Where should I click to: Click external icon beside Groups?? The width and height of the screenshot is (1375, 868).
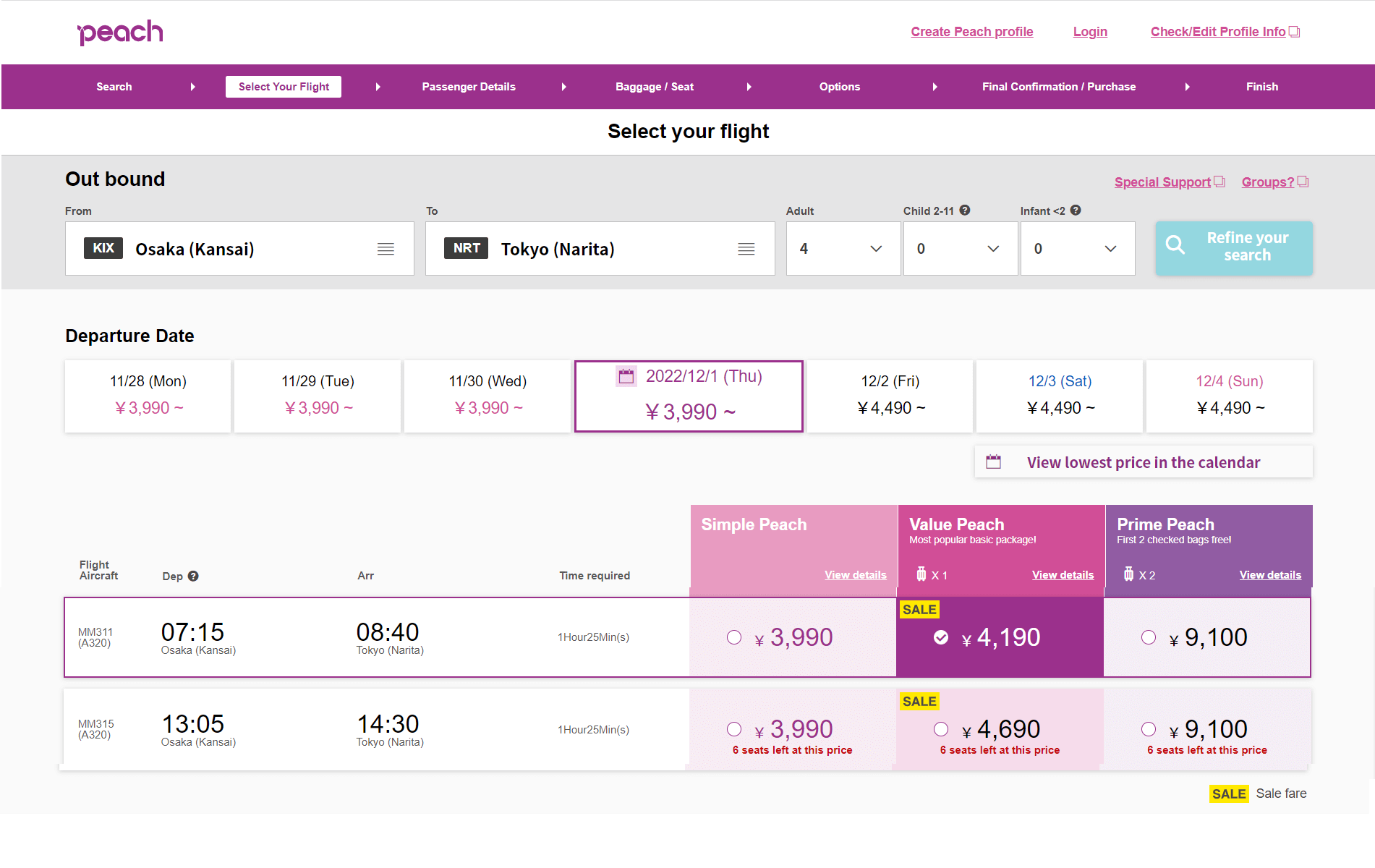pyautogui.click(x=1303, y=182)
